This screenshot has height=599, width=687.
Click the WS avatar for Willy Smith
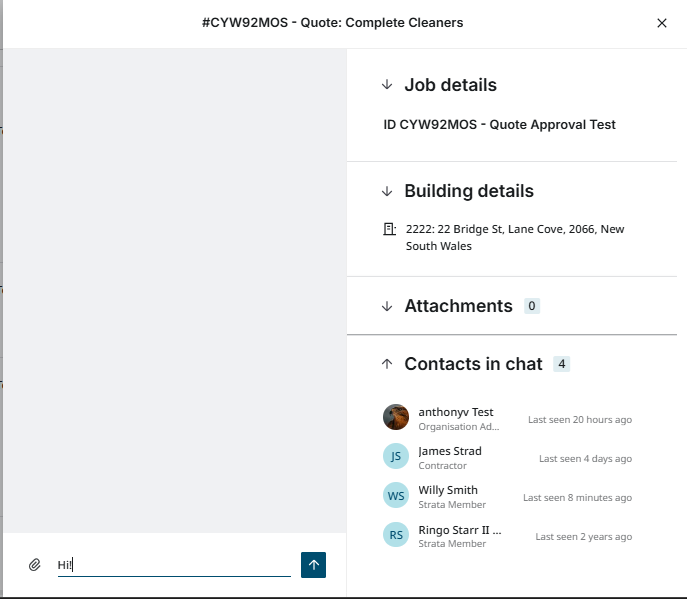click(x=396, y=496)
